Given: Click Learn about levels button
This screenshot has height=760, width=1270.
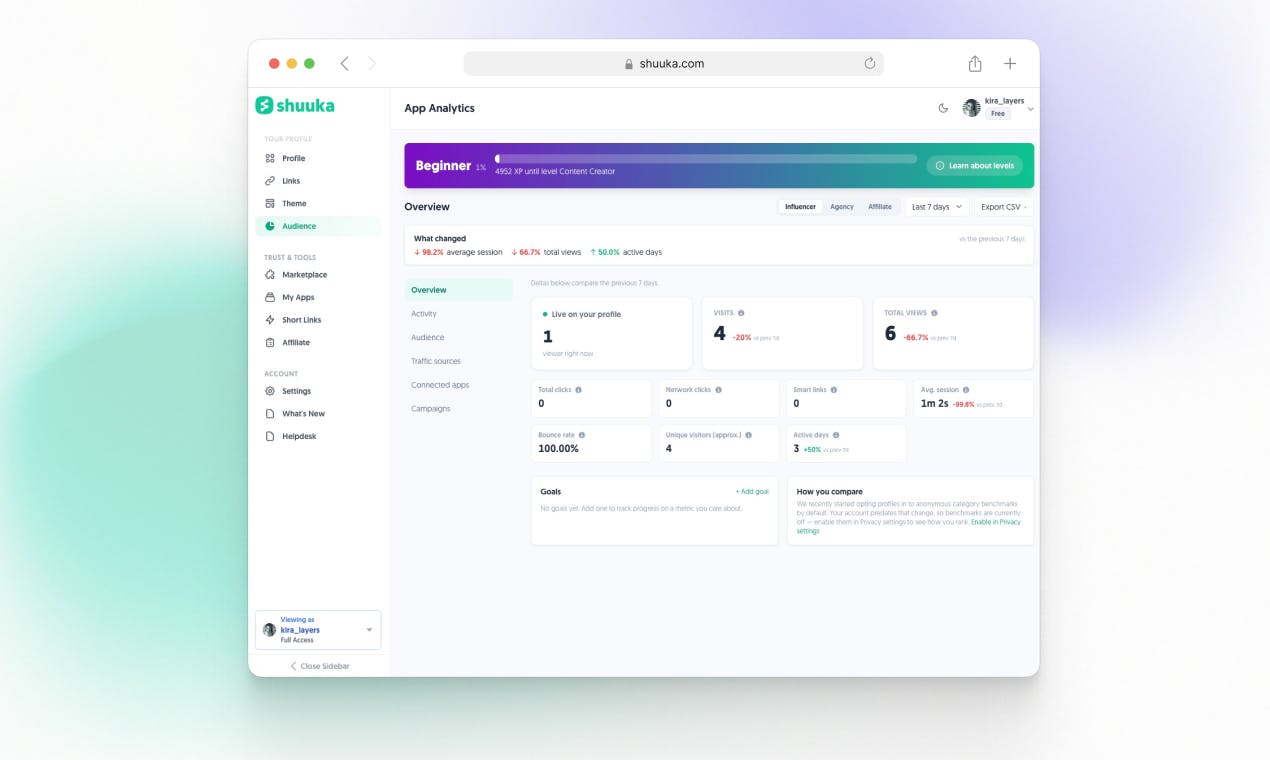Looking at the screenshot, I should (974, 165).
